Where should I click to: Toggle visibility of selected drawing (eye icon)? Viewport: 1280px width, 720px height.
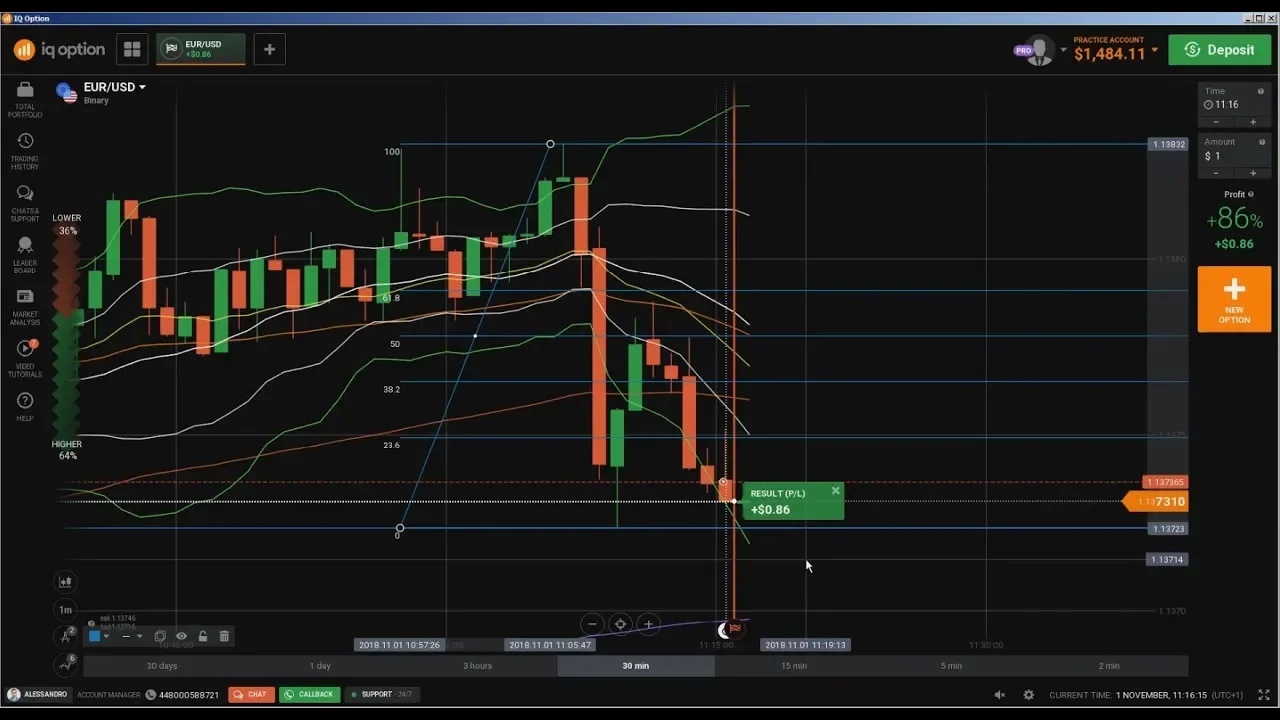click(181, 636)
